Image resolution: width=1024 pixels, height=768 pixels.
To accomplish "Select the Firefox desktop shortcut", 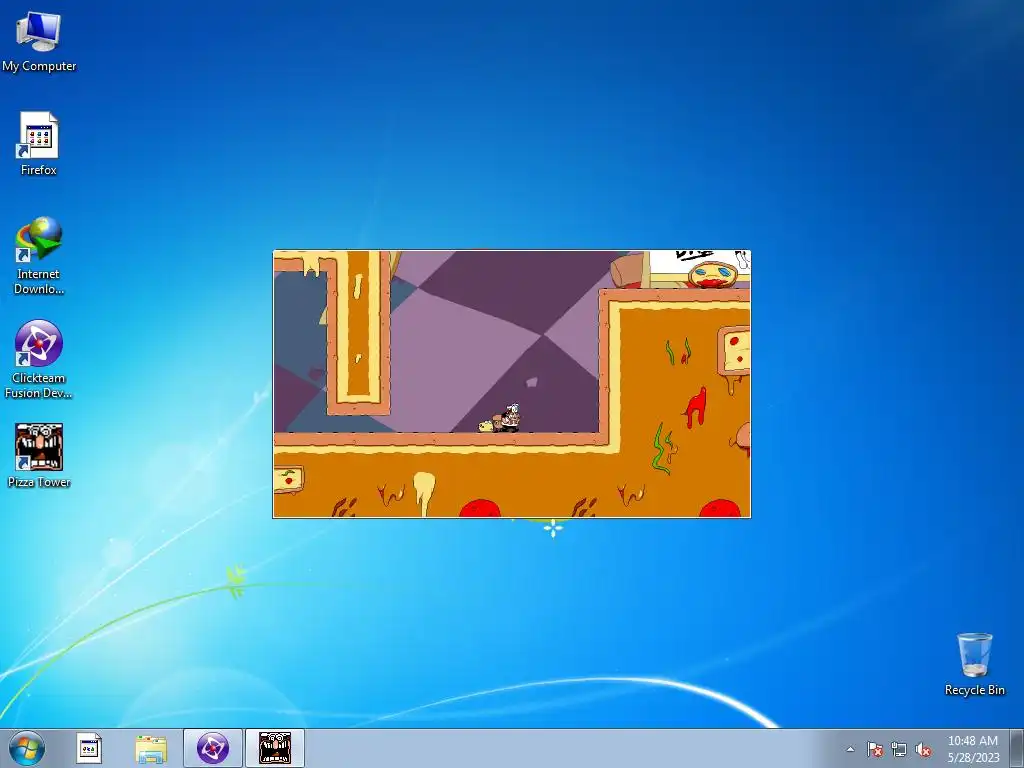I will point(39,144).
